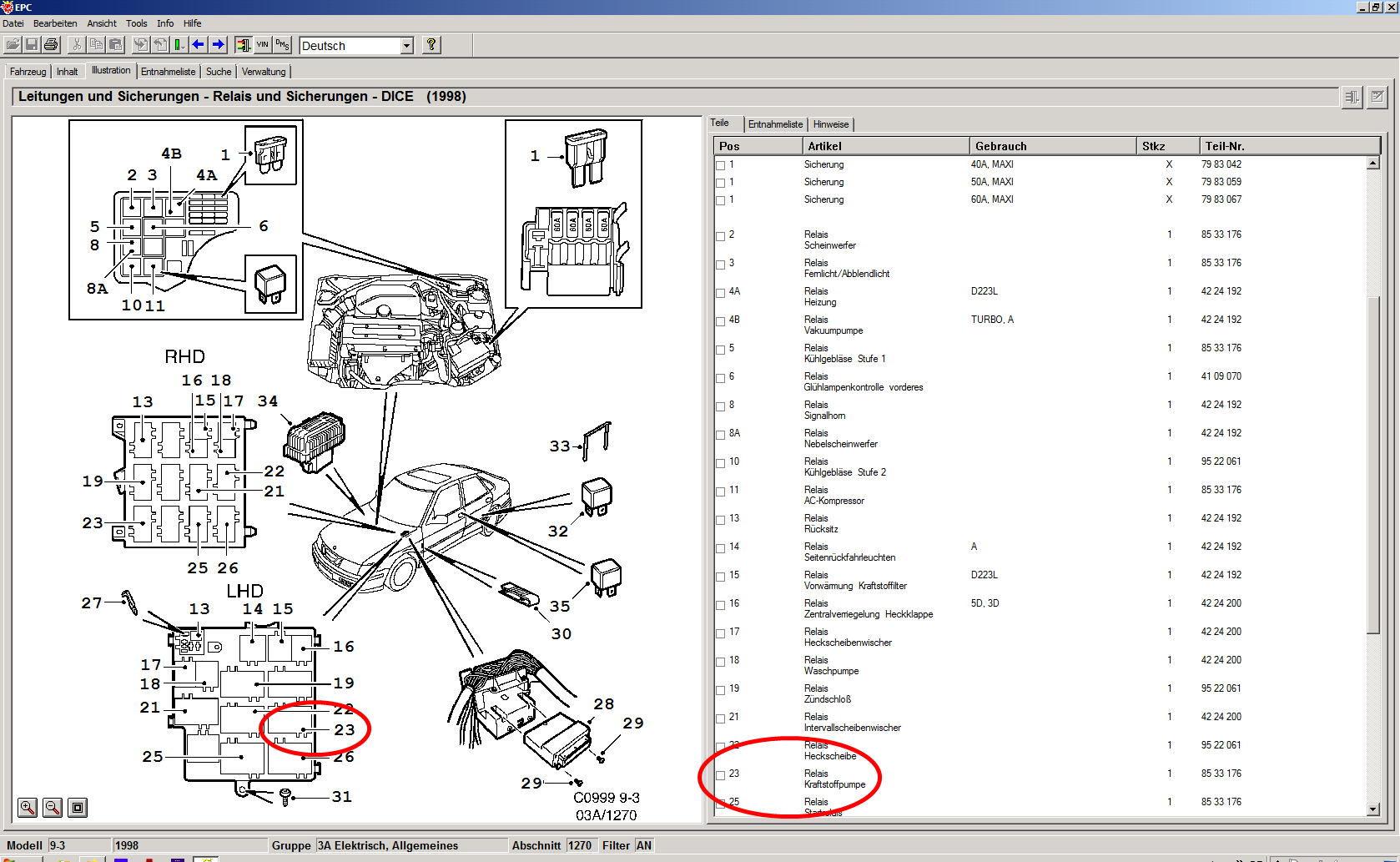Go back with blue left arrow

199,45
